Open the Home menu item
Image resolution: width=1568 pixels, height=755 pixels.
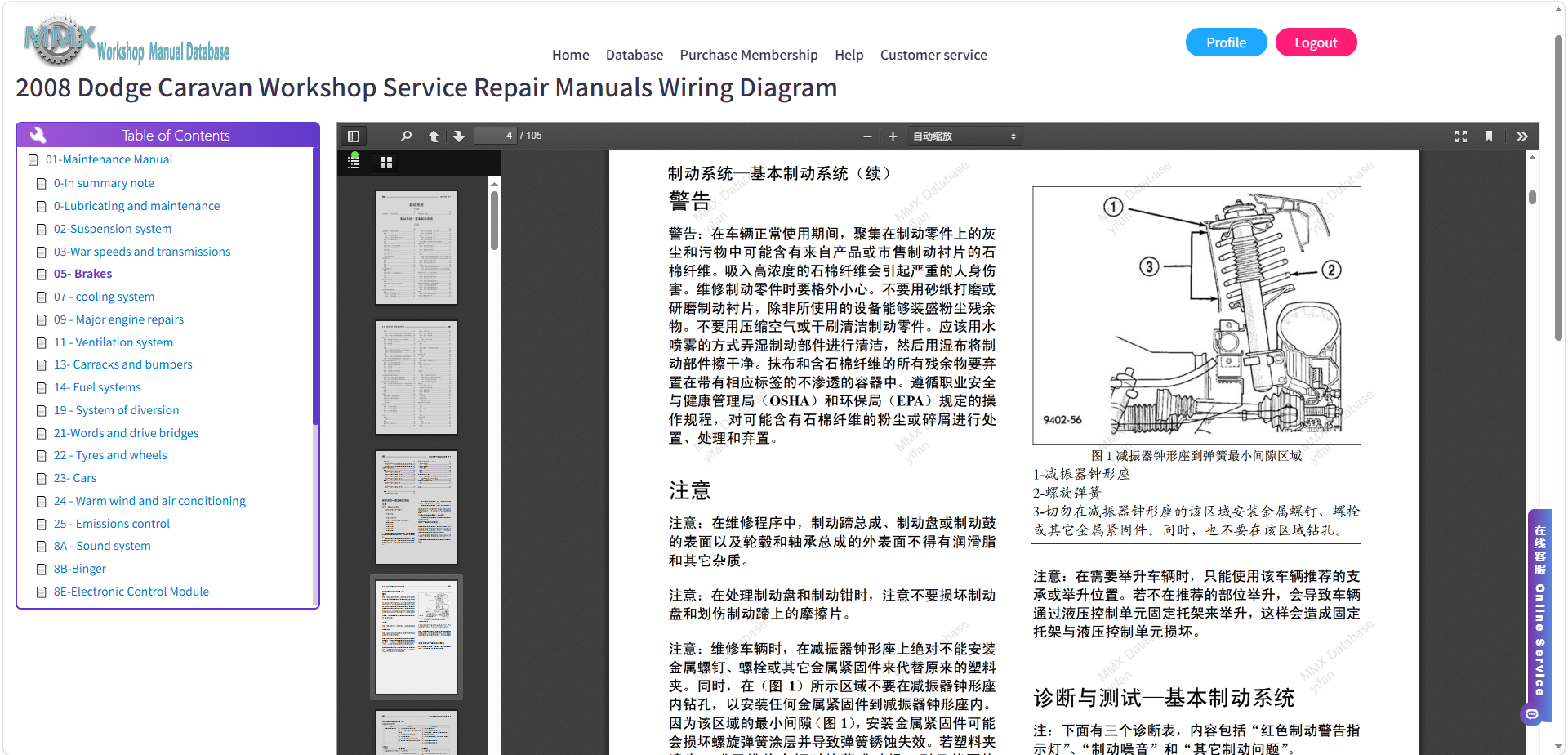point(570,55)
